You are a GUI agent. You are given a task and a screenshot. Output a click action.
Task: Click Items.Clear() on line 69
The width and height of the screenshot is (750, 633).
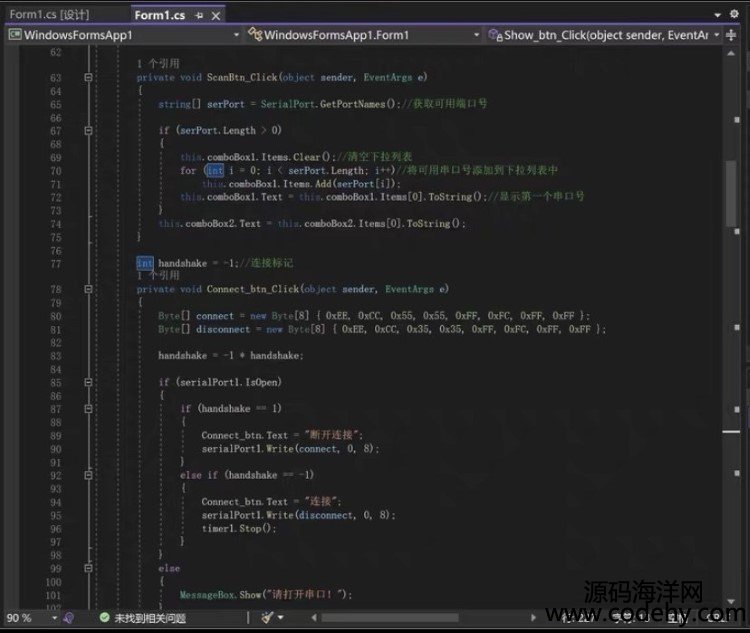(x=296, y=157)
